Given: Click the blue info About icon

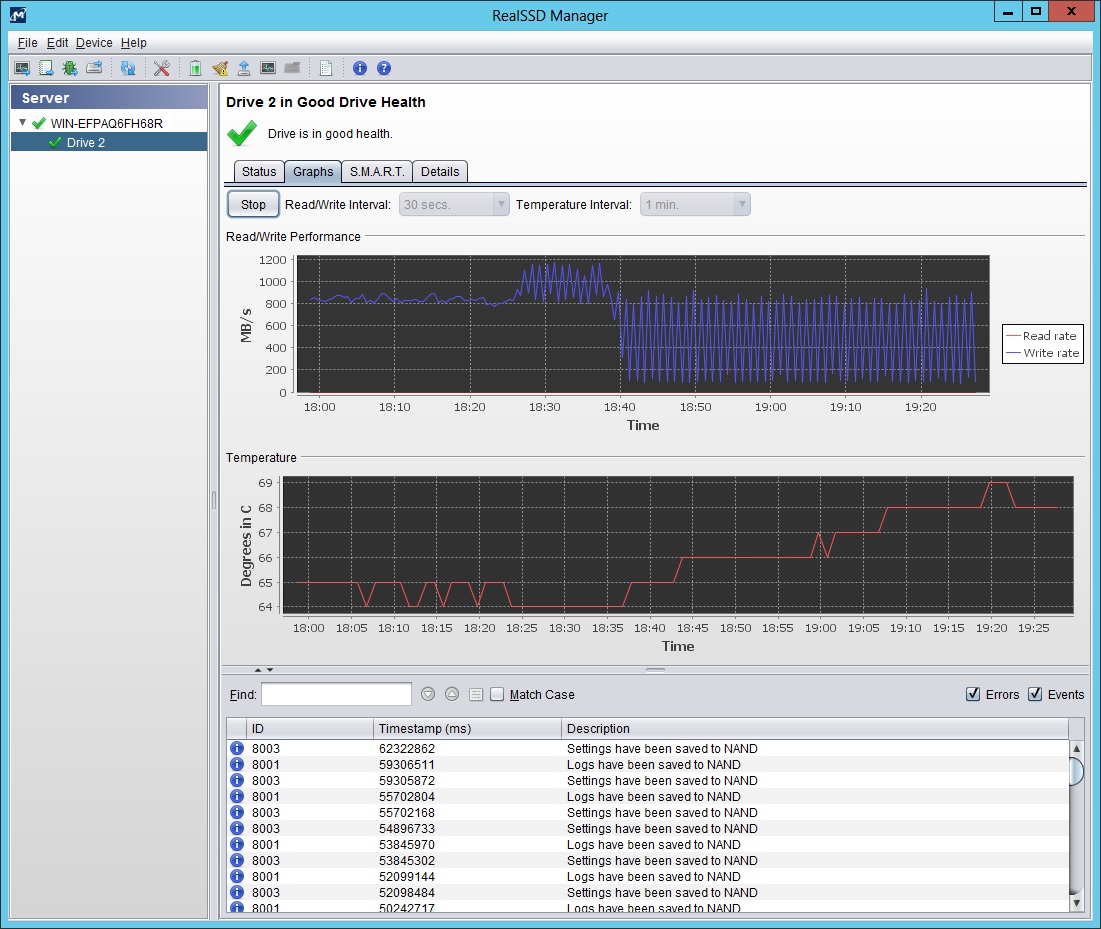Looking at the screenshot, I should [360, 68].
